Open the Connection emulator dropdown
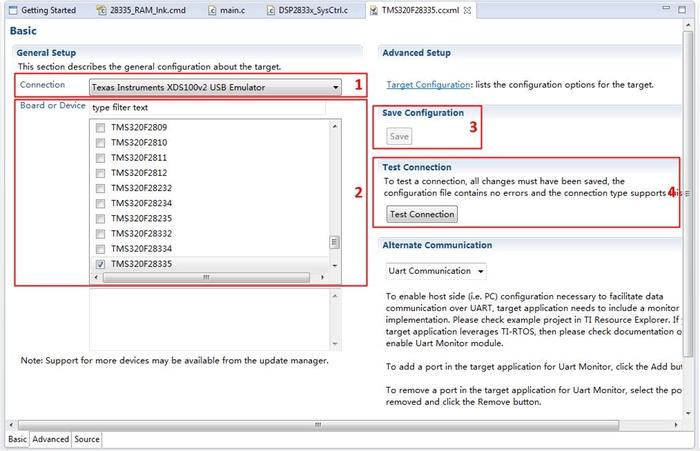The height and width of the screenshot is (451, 700). coord(215,87)
